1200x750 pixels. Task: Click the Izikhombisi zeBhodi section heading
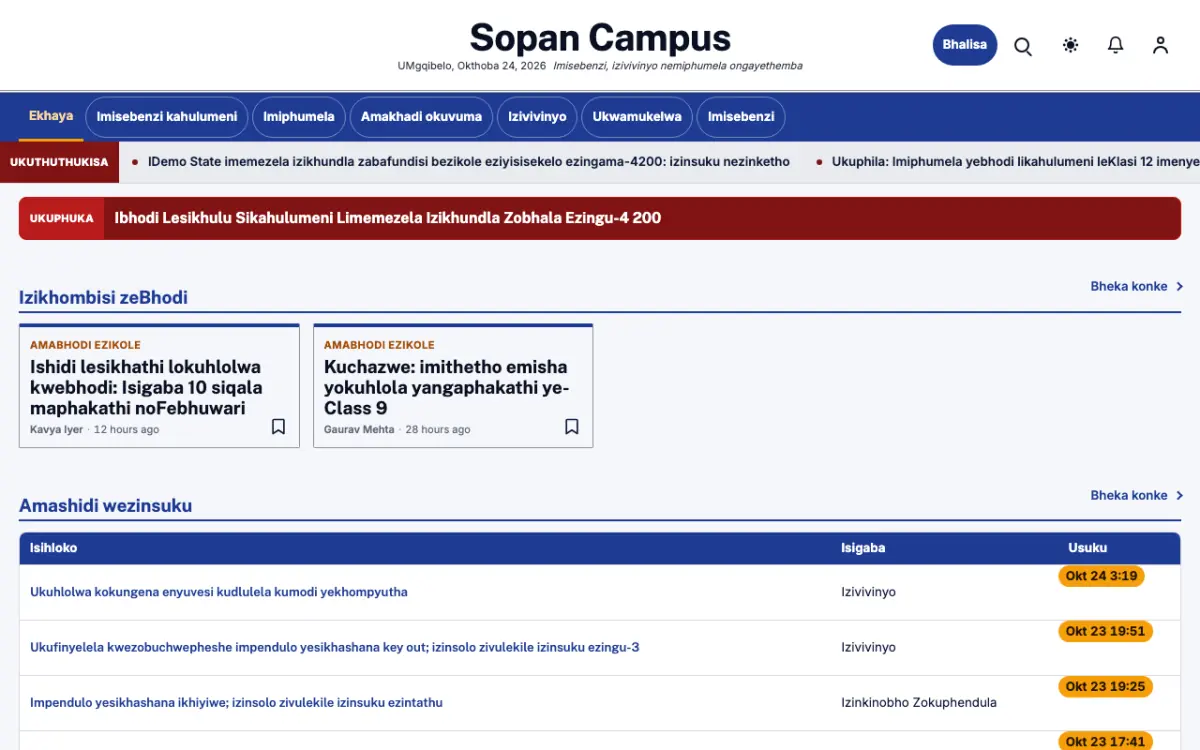coord(103,297)
